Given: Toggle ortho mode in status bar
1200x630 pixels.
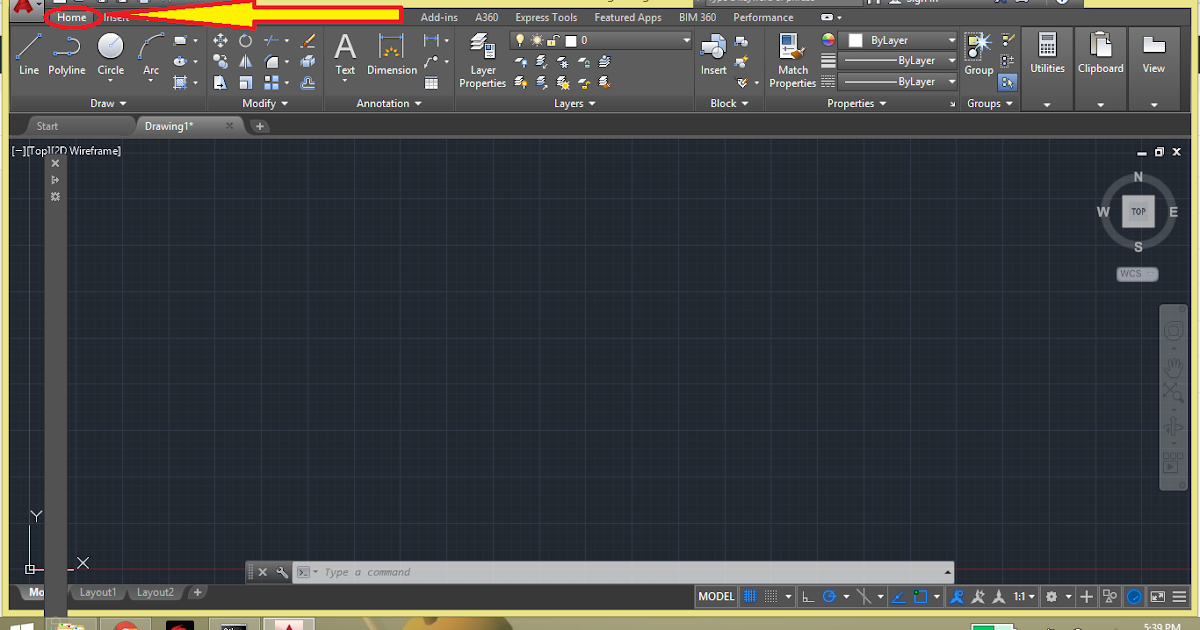Looking at the screenshot, I should [x=808, y=597].
